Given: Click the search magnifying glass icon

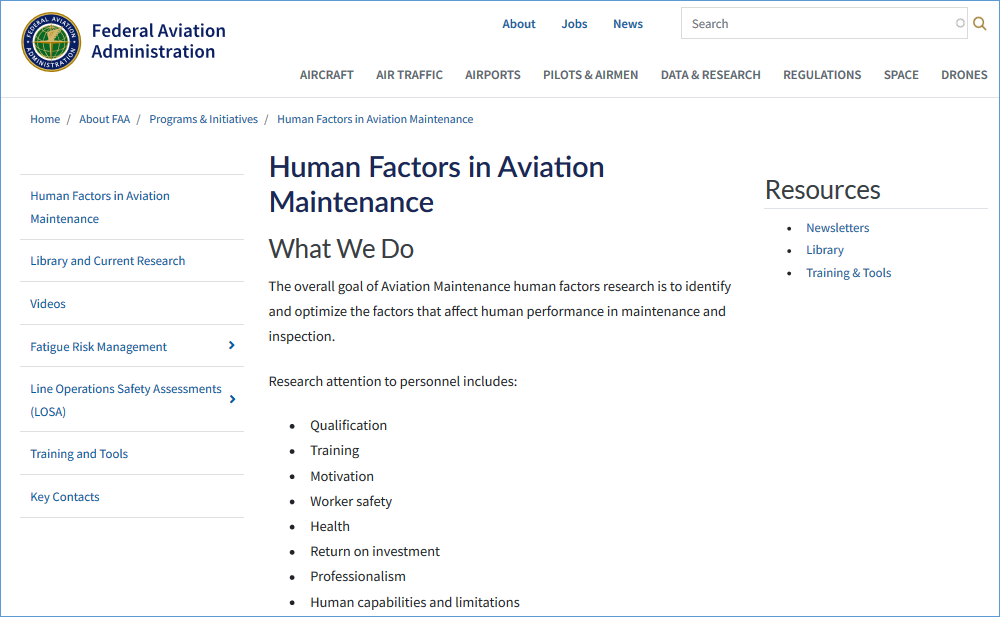Looking at the screenshot, I should click(979, 22).
